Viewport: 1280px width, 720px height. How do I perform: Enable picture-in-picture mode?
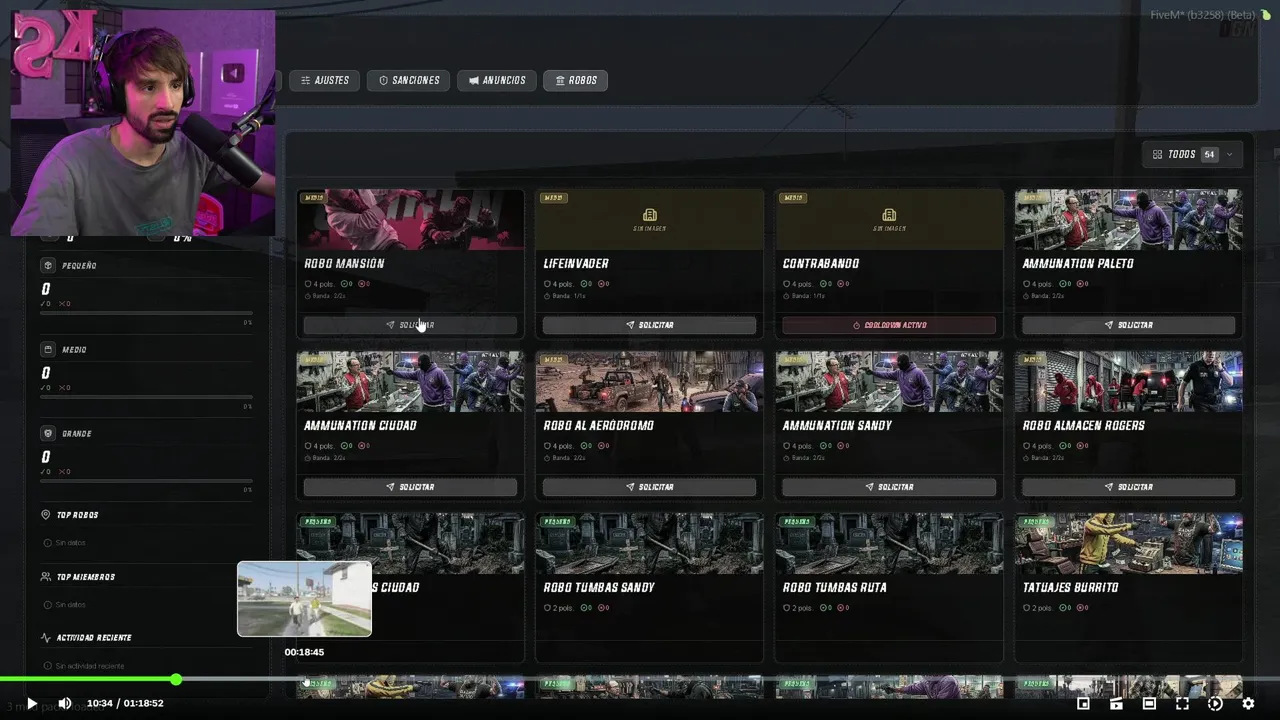(x=1083, y=703)
